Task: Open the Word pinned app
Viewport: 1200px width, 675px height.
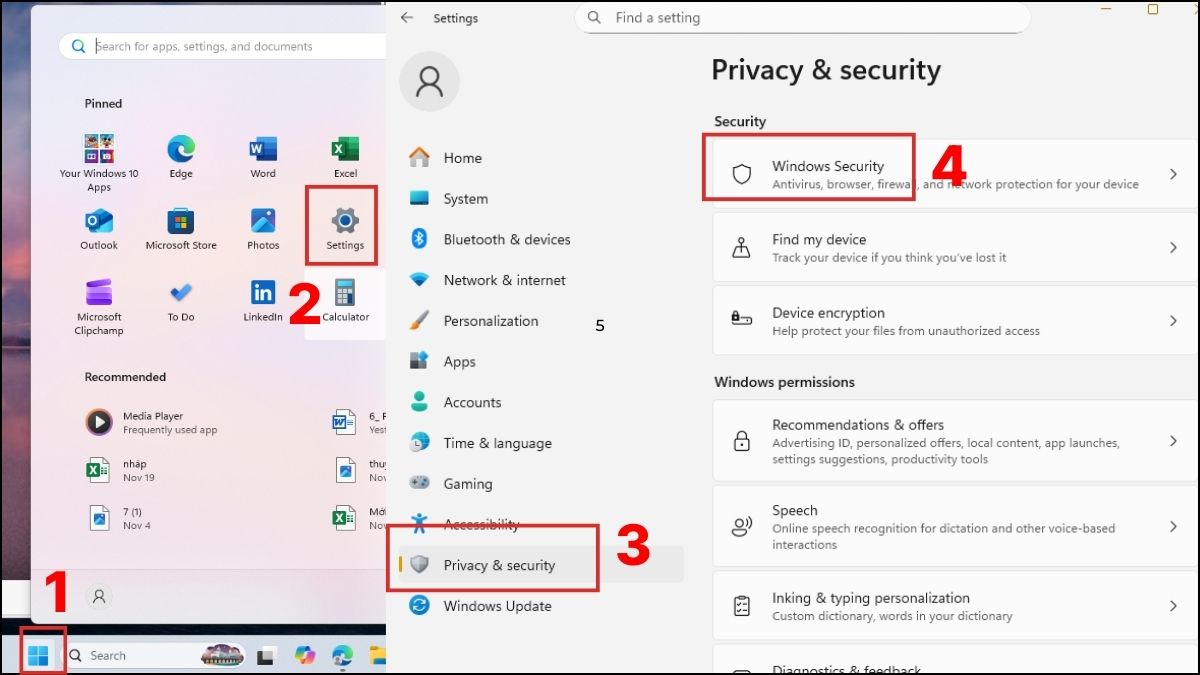Action: (x=263, y=156)
